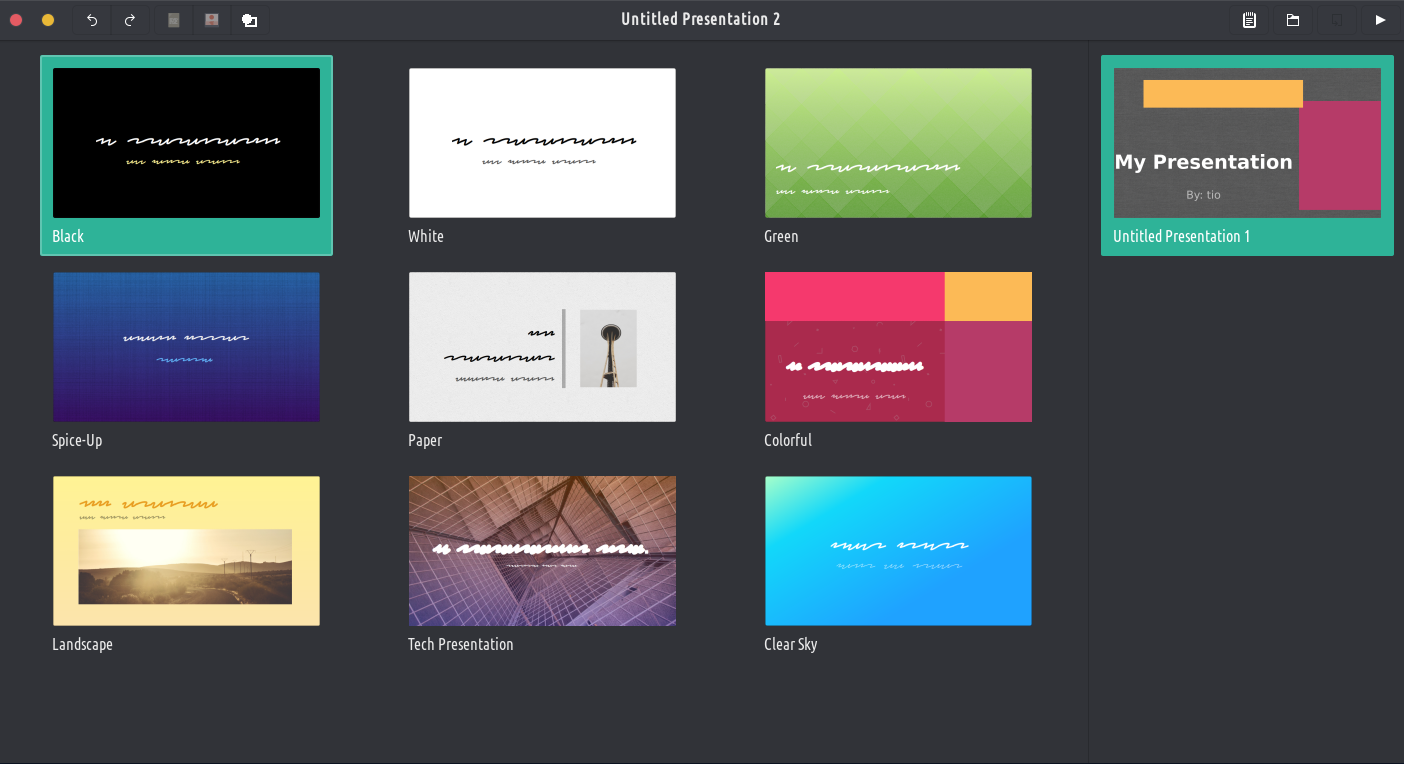Select the Spice-Up template
The image size is (1404, 764).
(186, 347)
